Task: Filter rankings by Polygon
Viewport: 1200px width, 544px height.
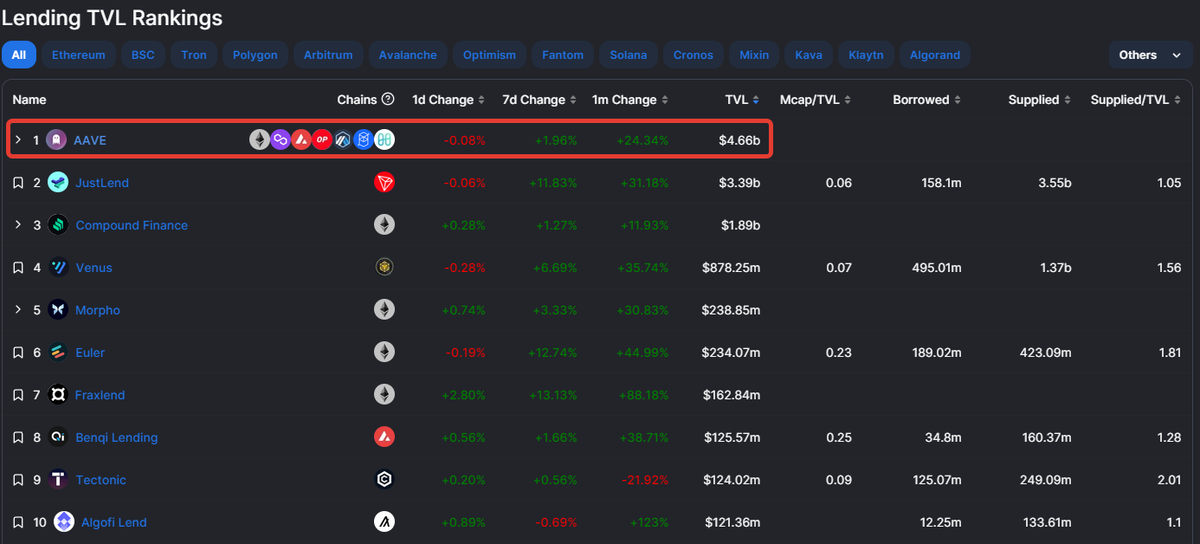Action: click(x=255, y=55)
